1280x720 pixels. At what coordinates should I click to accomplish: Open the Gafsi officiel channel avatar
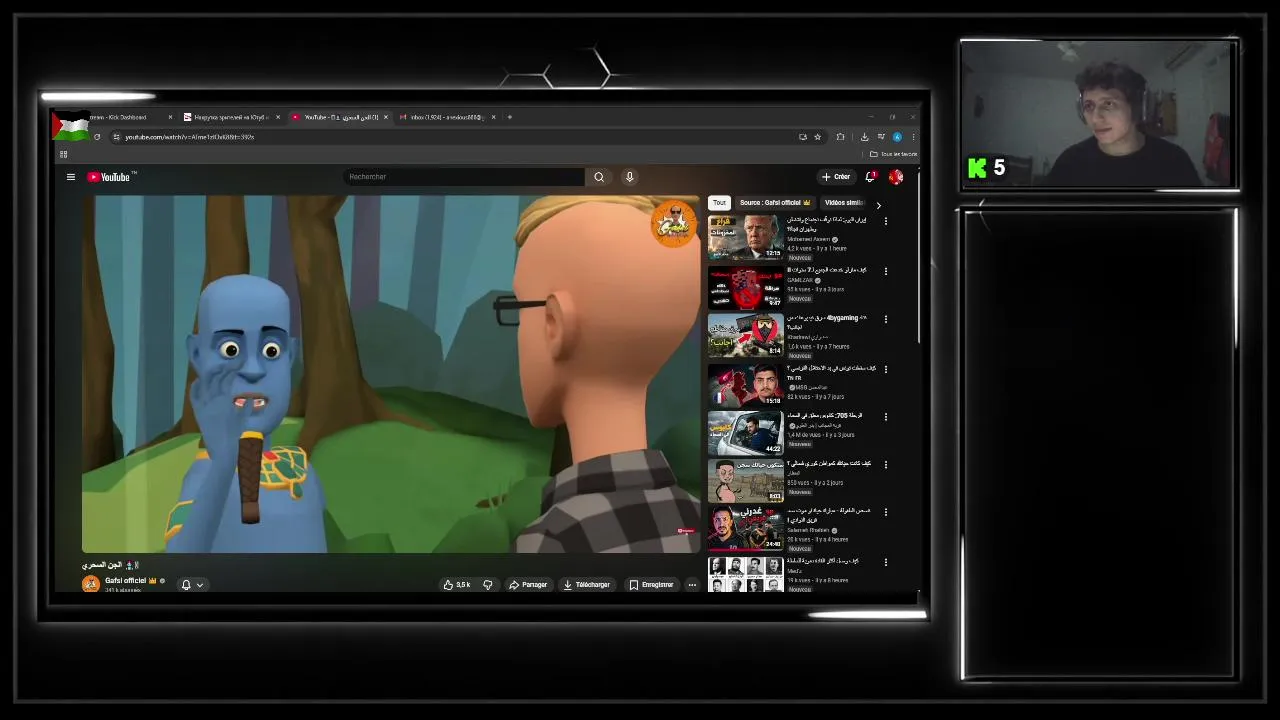click(91, 584)
